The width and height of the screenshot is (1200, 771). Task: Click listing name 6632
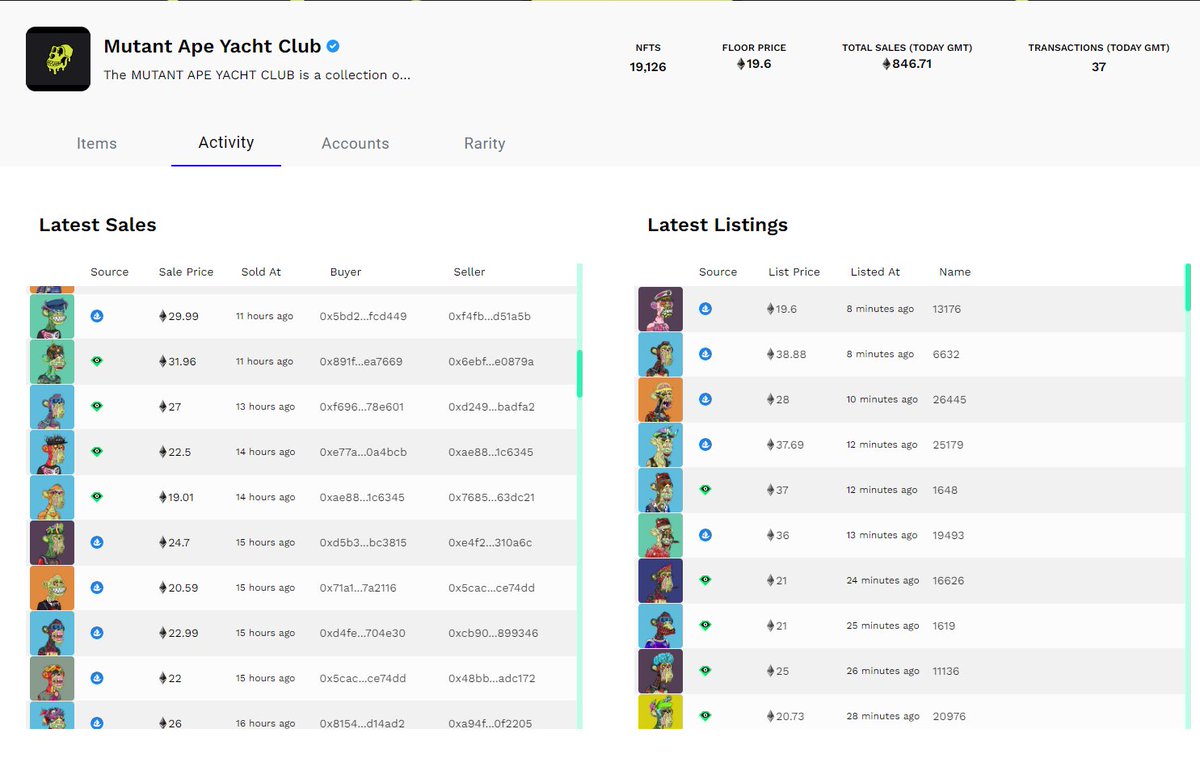(945, 354)
